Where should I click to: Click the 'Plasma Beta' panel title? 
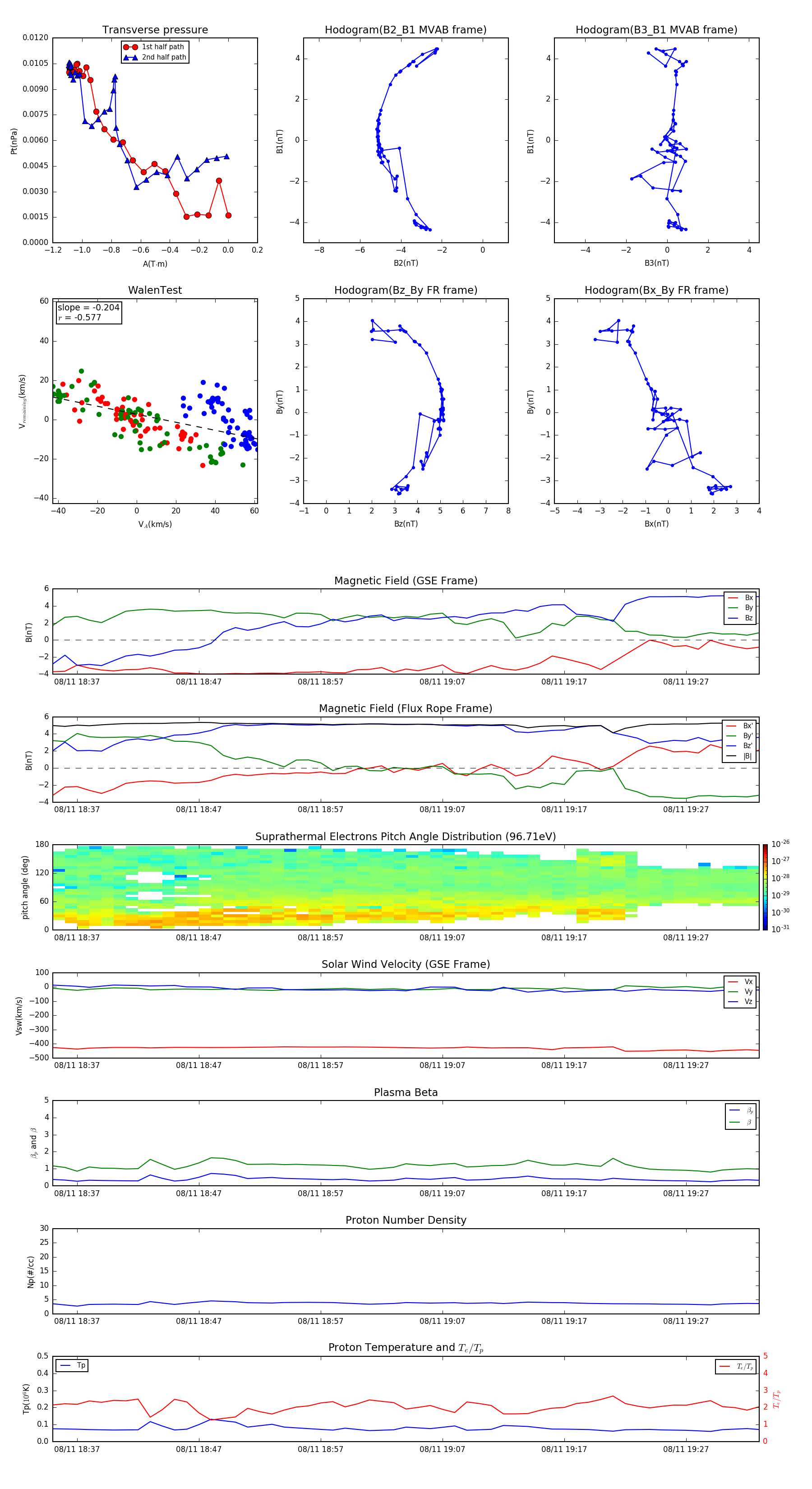click(406, 1092)
